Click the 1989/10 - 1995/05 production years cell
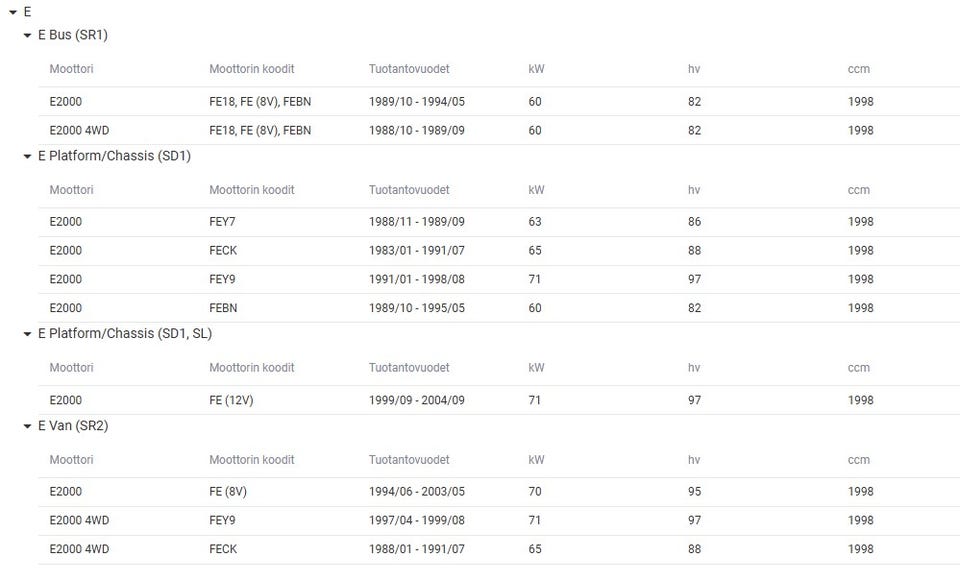 (416, 308)
